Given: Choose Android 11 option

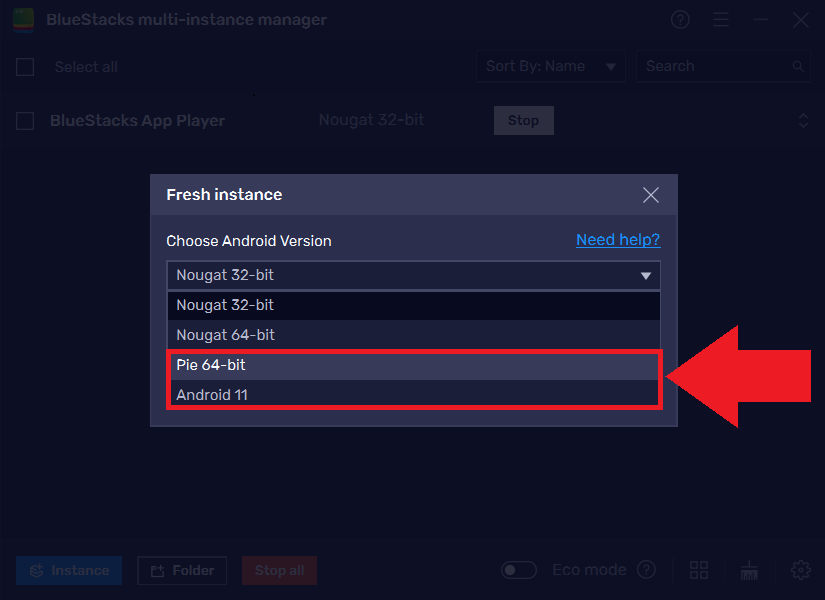Looking at the screenshot, I should [x=414, y=394].
